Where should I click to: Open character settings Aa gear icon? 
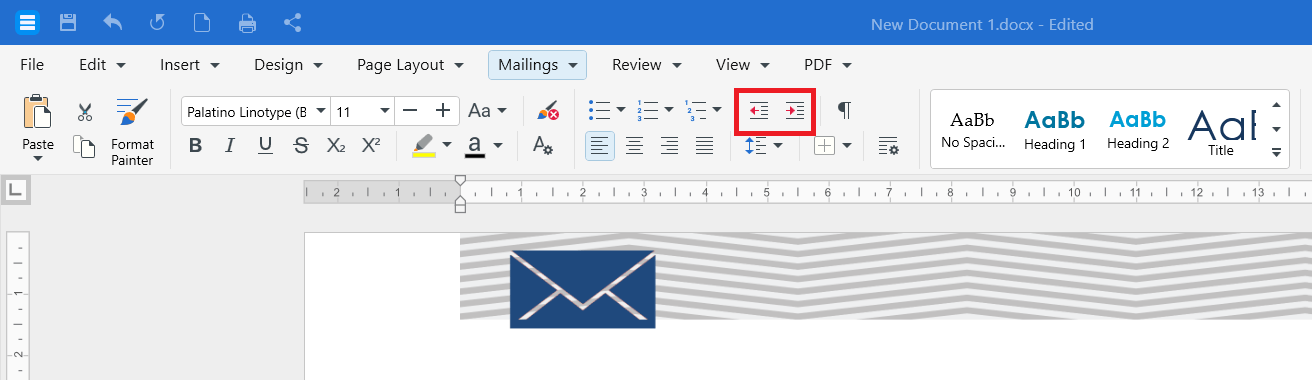click(x=543, y=146)
